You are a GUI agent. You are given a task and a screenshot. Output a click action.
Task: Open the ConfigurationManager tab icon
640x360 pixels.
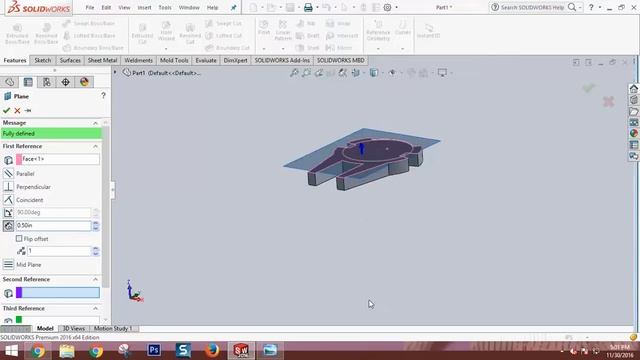coord(47,82)
